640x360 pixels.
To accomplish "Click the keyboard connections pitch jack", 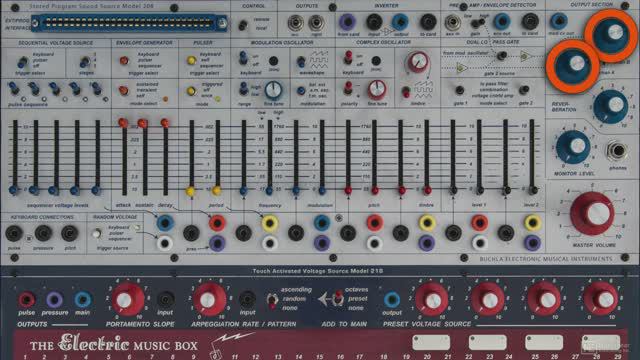I will (x=70, y=233).
